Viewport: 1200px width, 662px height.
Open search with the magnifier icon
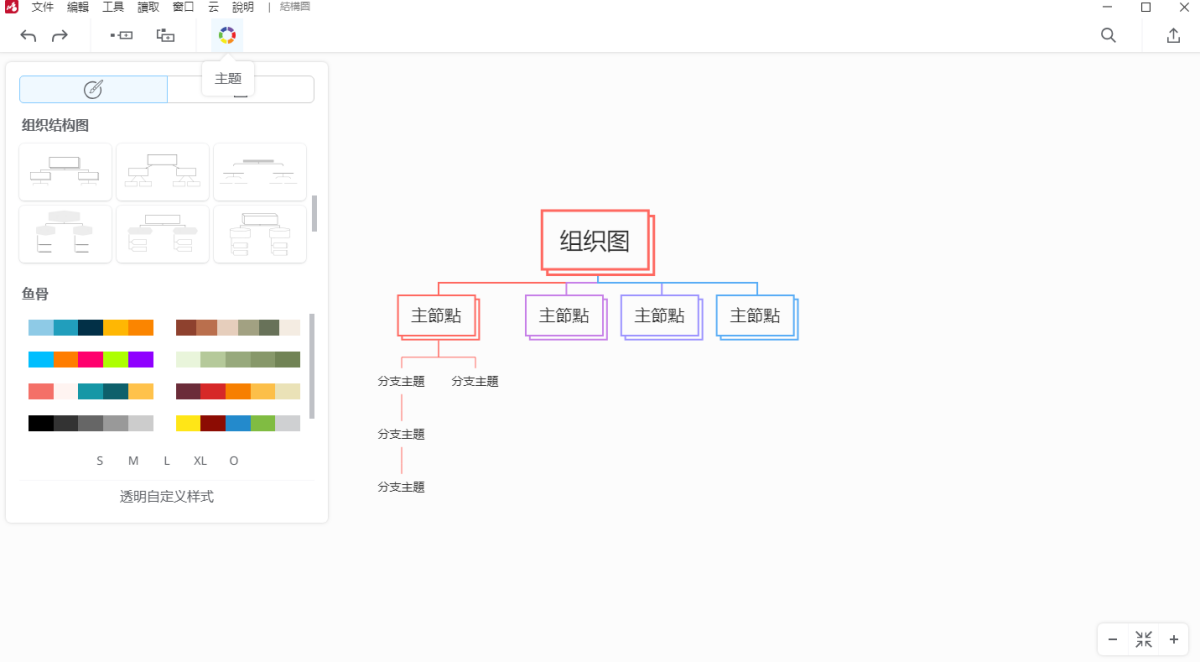1108,35
